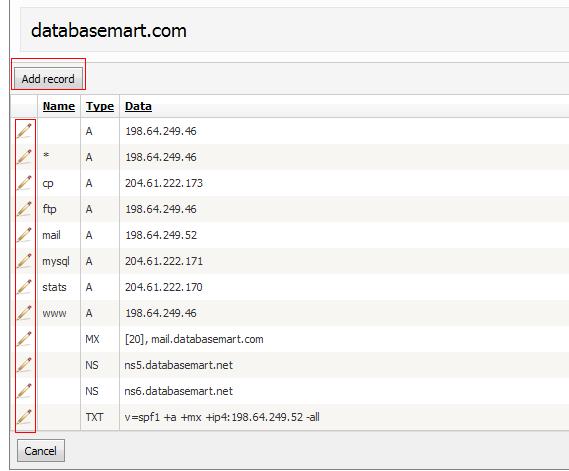Click the www name cell
The width and height of the screenshot is (569, 471).
(x=54, y=313)
